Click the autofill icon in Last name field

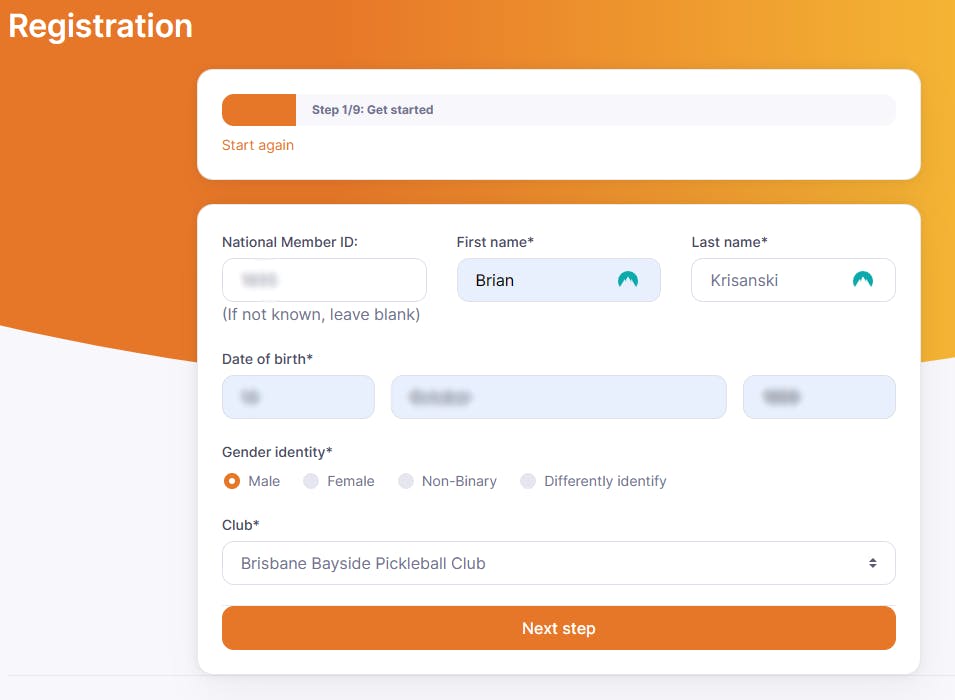tap(862, 280)
